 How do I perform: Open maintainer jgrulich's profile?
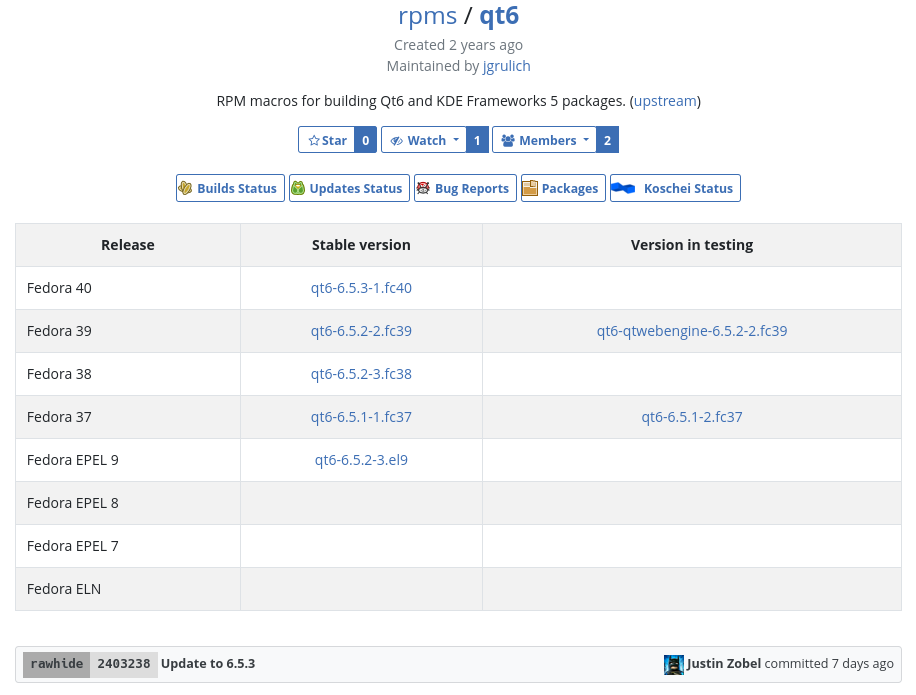506,66
